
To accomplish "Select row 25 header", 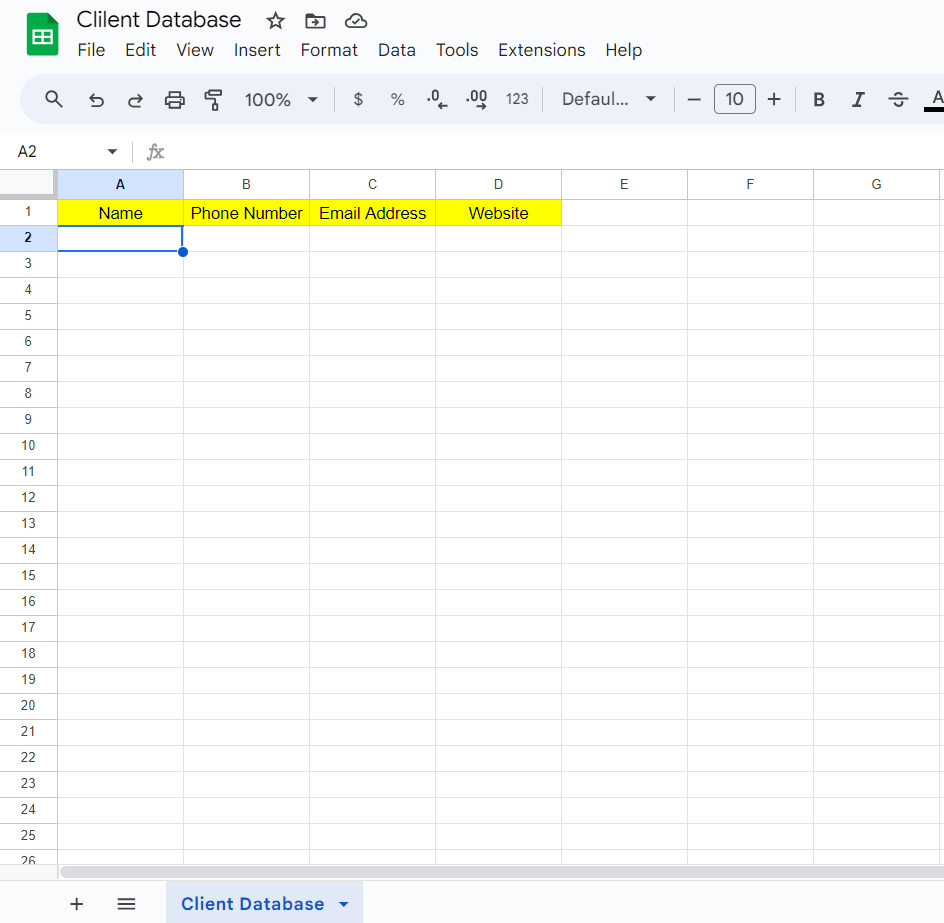I will point(28,836).
